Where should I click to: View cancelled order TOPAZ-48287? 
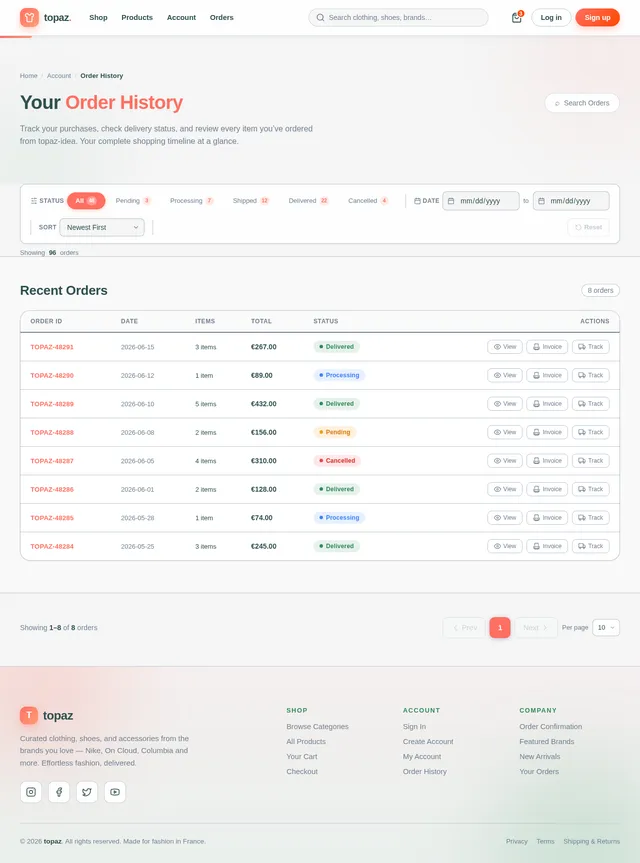505,461
